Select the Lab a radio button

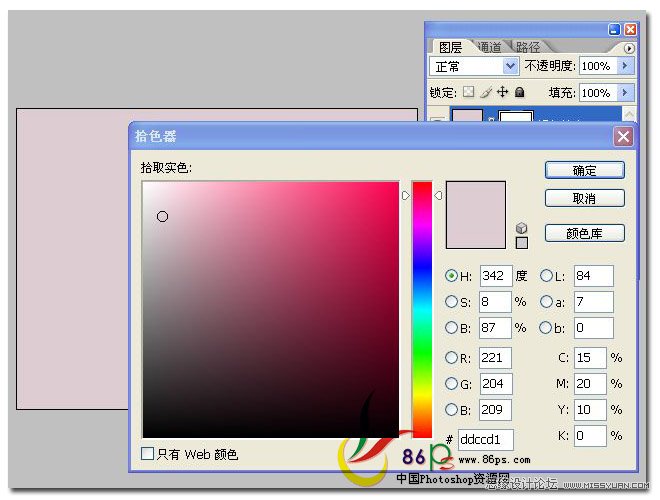point(546,302)
